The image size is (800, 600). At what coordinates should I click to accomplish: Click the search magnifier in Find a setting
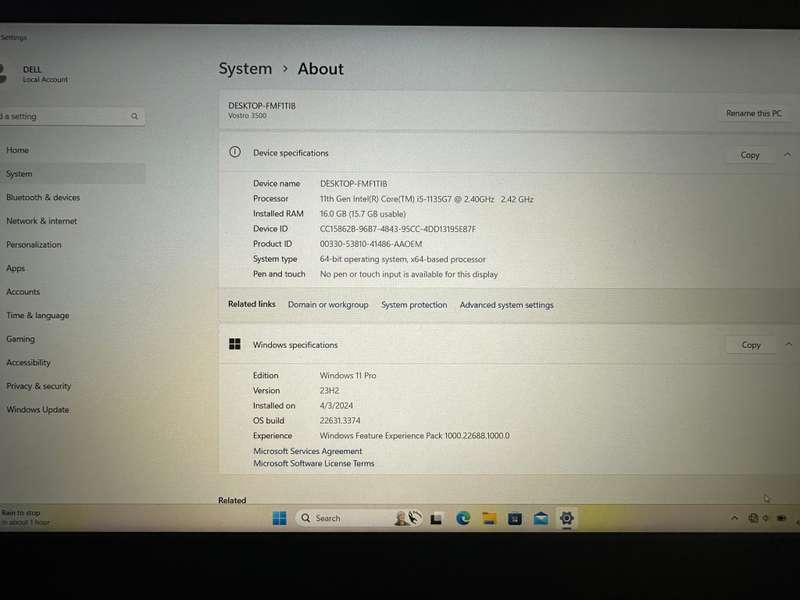pos(134,116)
